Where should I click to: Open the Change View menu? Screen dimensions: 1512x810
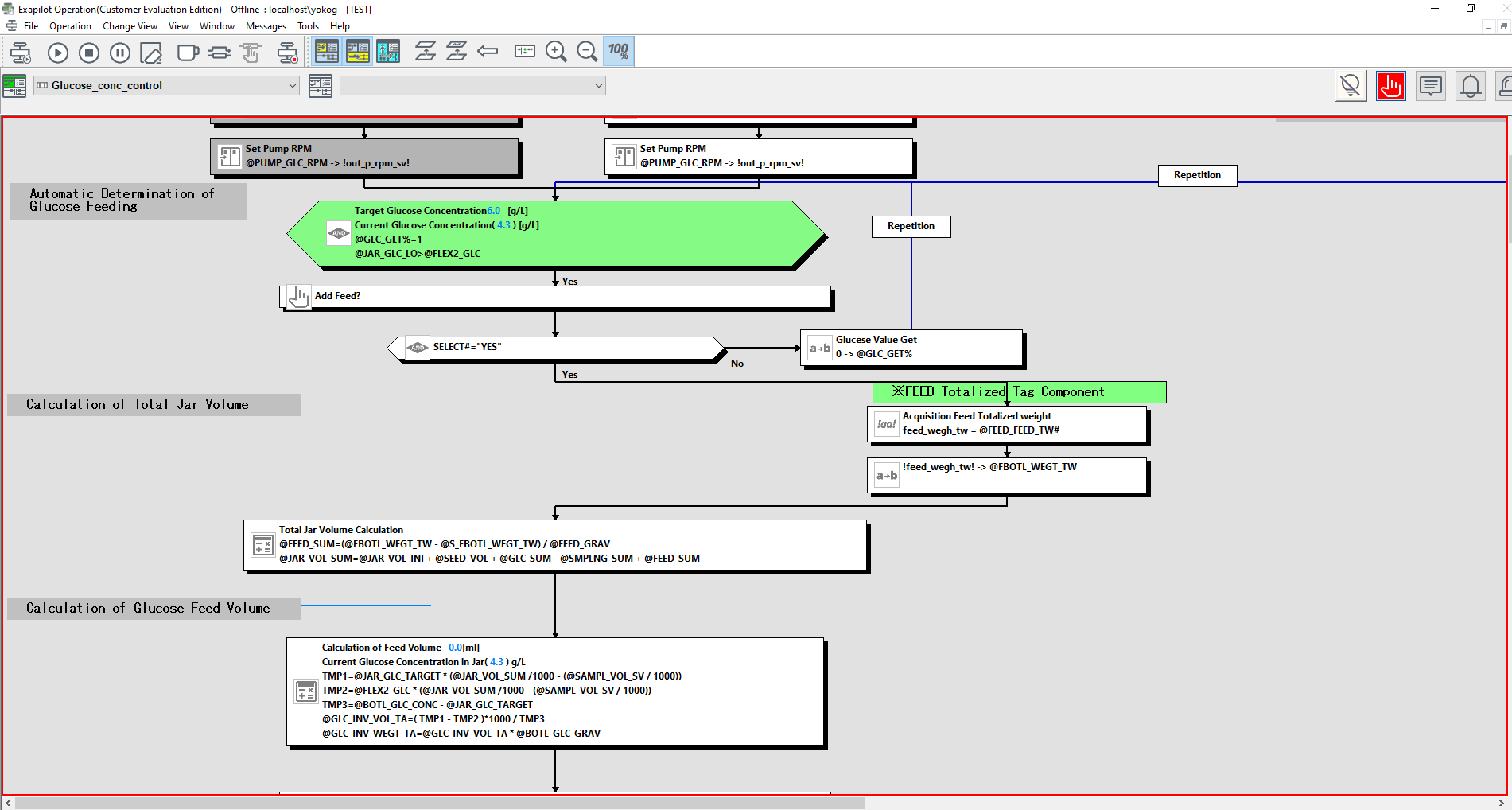coord(130,26)
